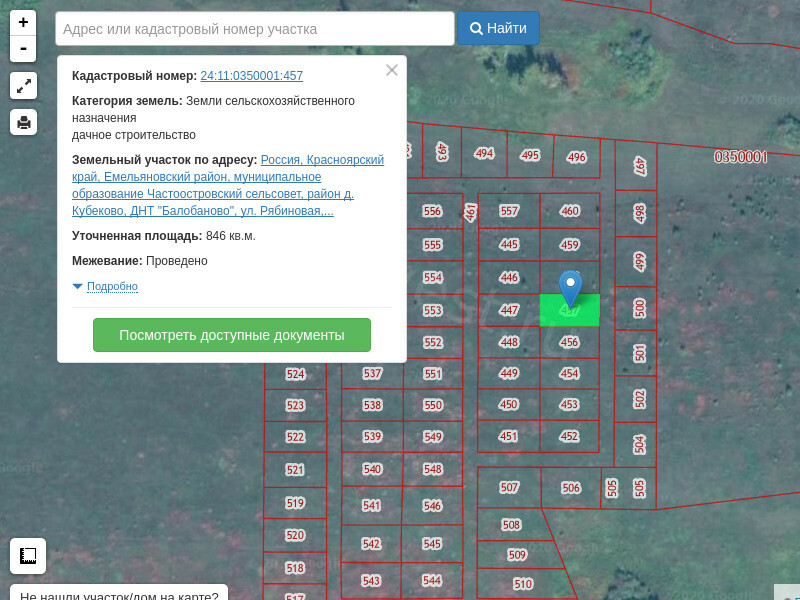
Task: Open the ruler measurement tool
Action: pyautogui.click(x=28, y=555)
